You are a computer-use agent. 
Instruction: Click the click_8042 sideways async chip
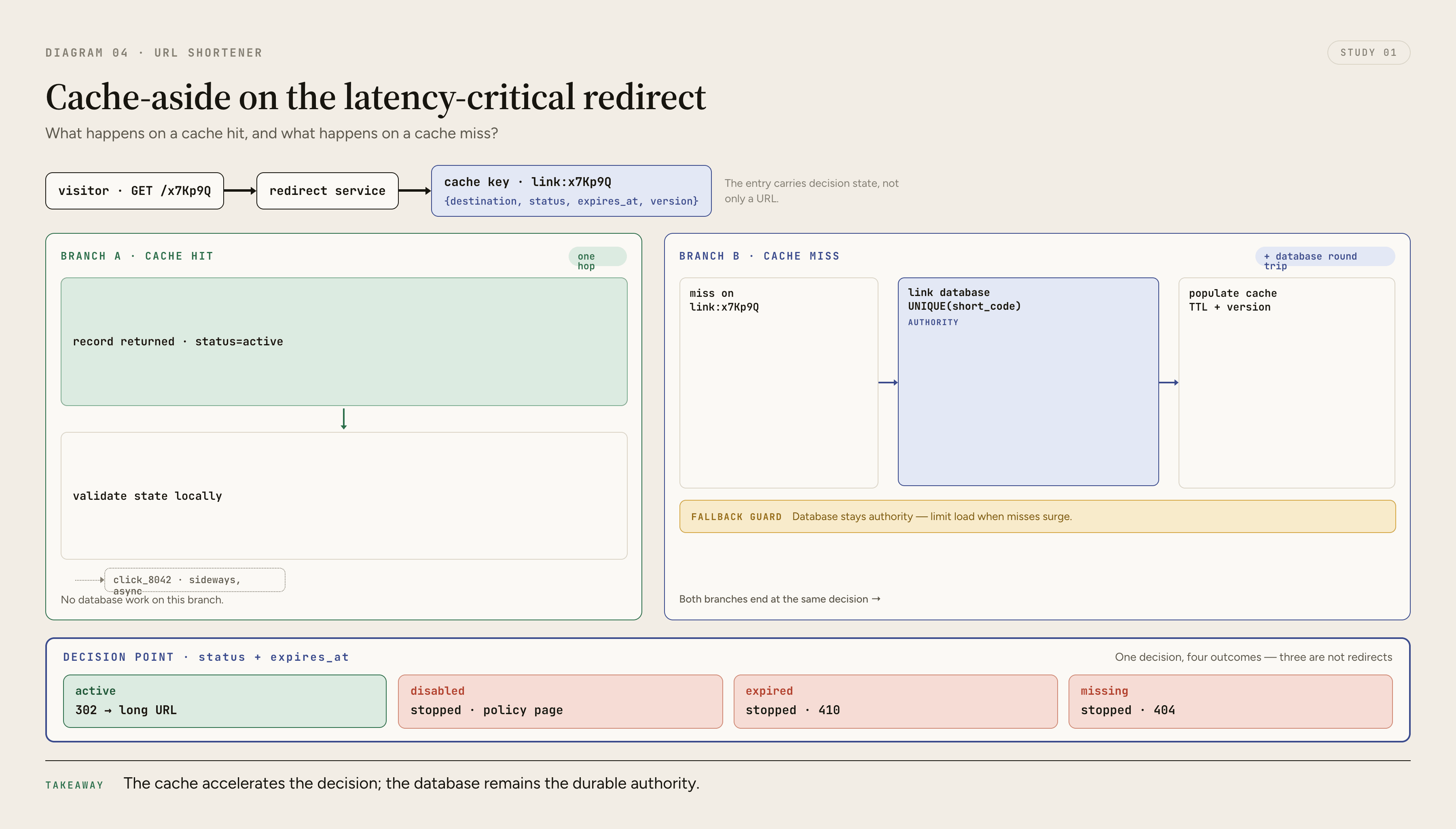[195, 579]
